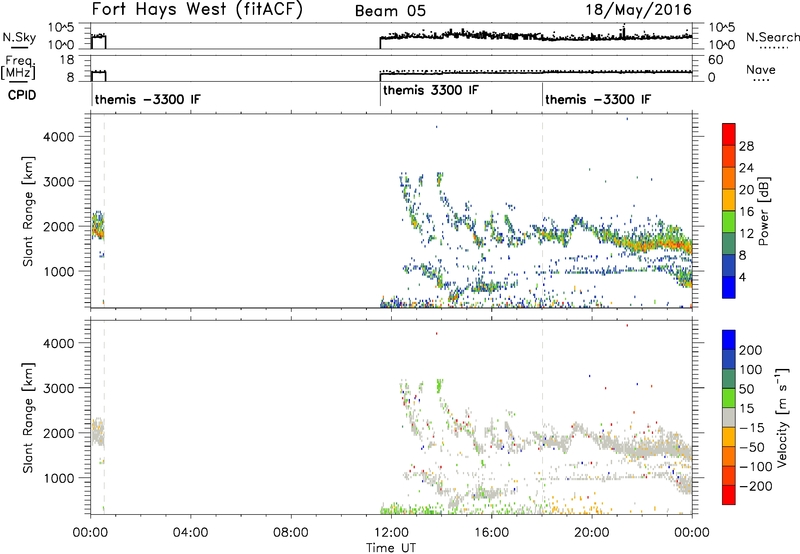Screen dimensions: 800x554
Task: Click the 'Beam 05' label
Action: [x=390, y=11]
